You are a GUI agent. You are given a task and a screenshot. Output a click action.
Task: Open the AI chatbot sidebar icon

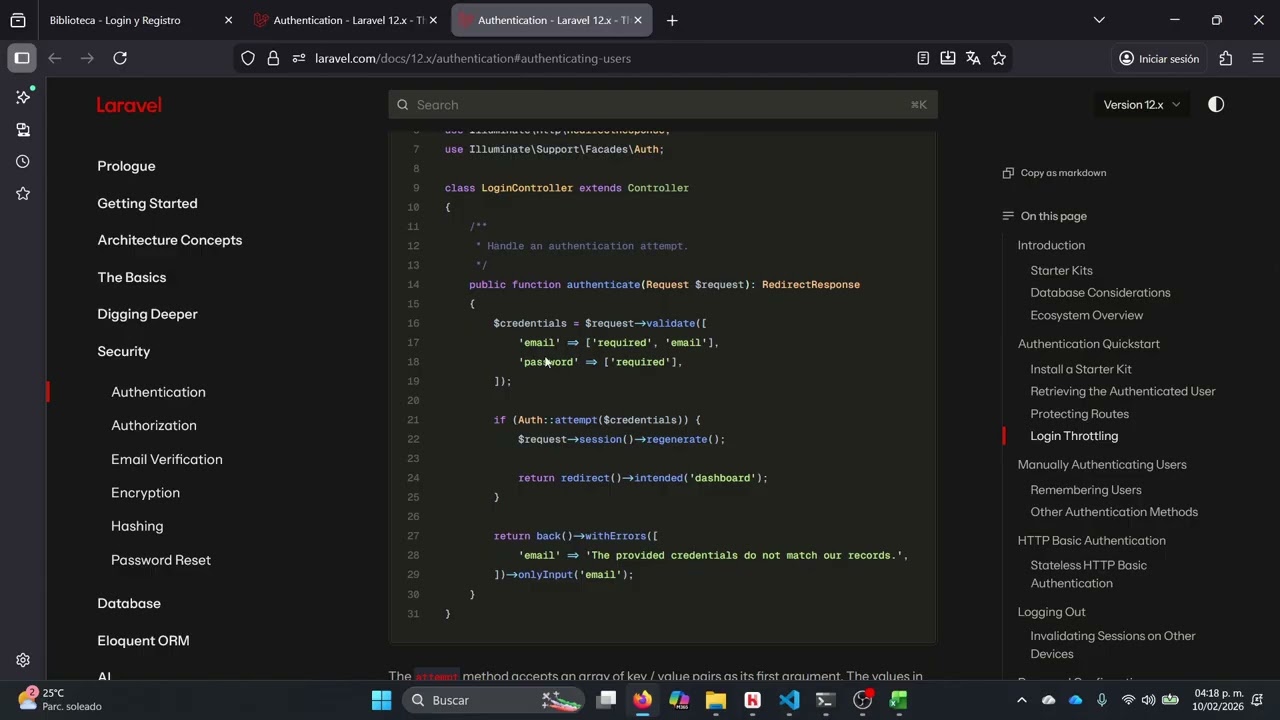pos(23,97)
